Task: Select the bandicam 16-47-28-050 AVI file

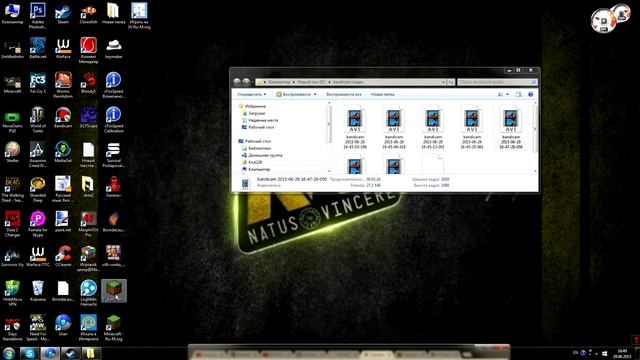Action: point(511,127)
